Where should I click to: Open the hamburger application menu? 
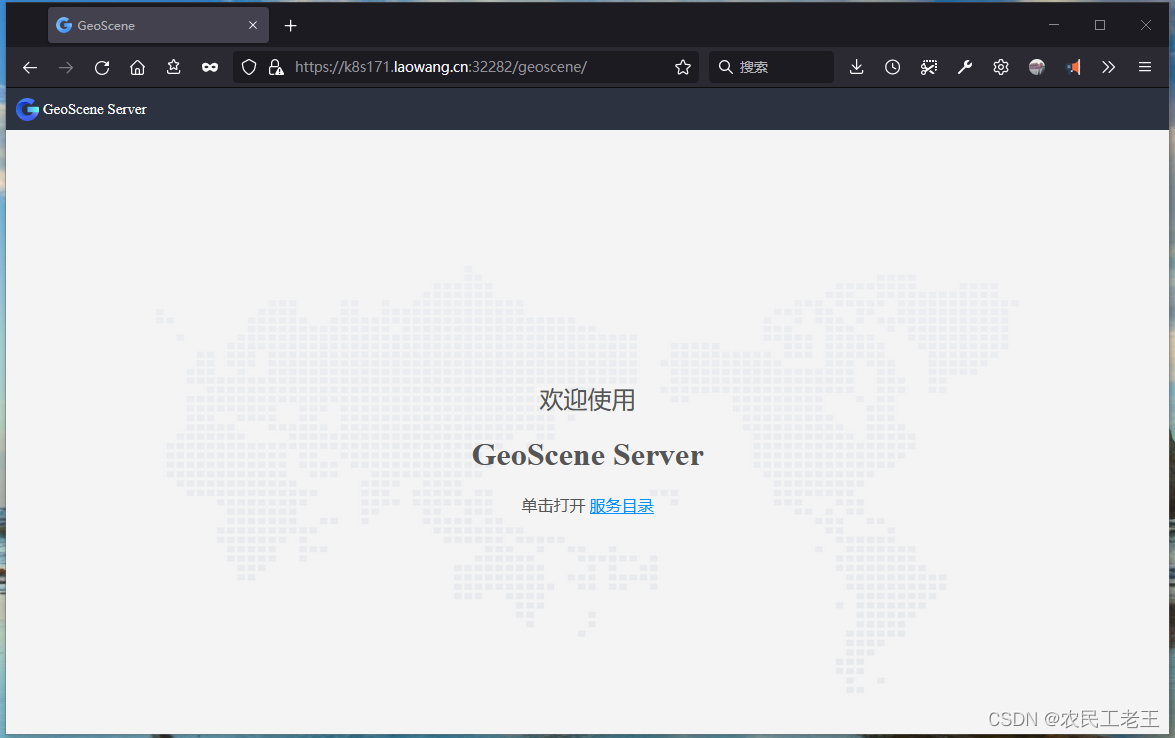tap(1143, 67)
